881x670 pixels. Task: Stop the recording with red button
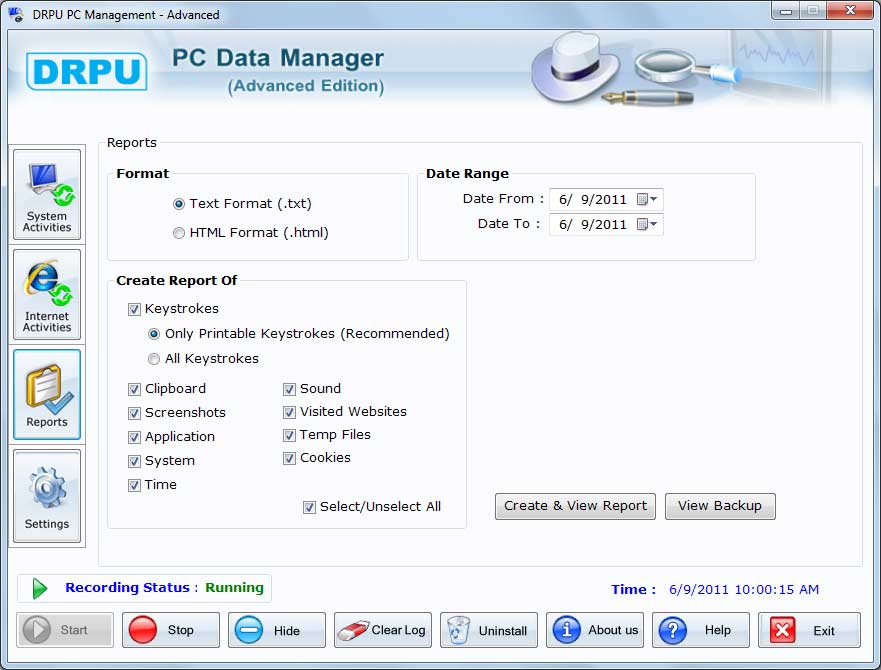(x=171, y=630)
